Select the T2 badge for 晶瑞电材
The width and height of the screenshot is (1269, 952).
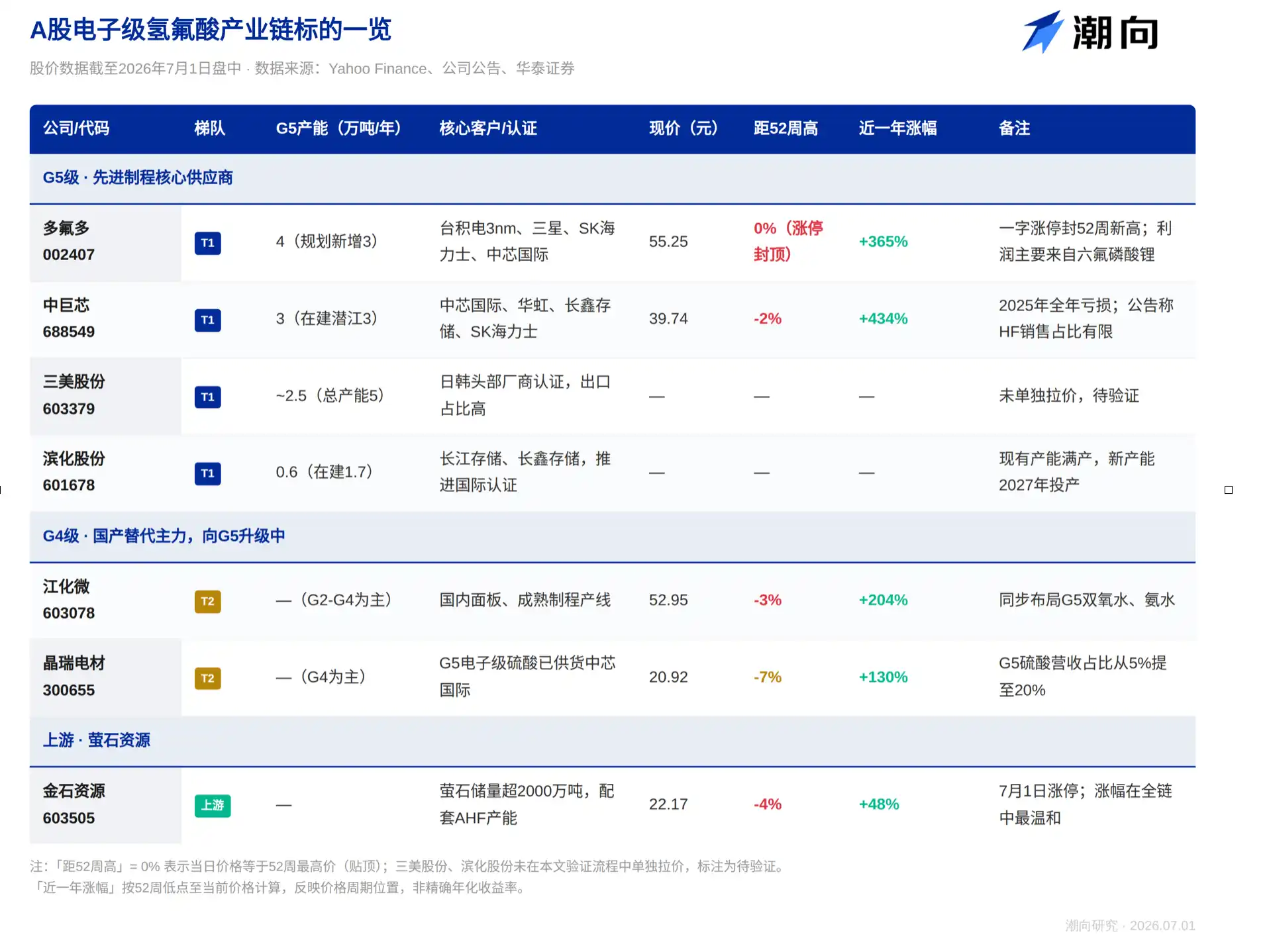(207, 678)
